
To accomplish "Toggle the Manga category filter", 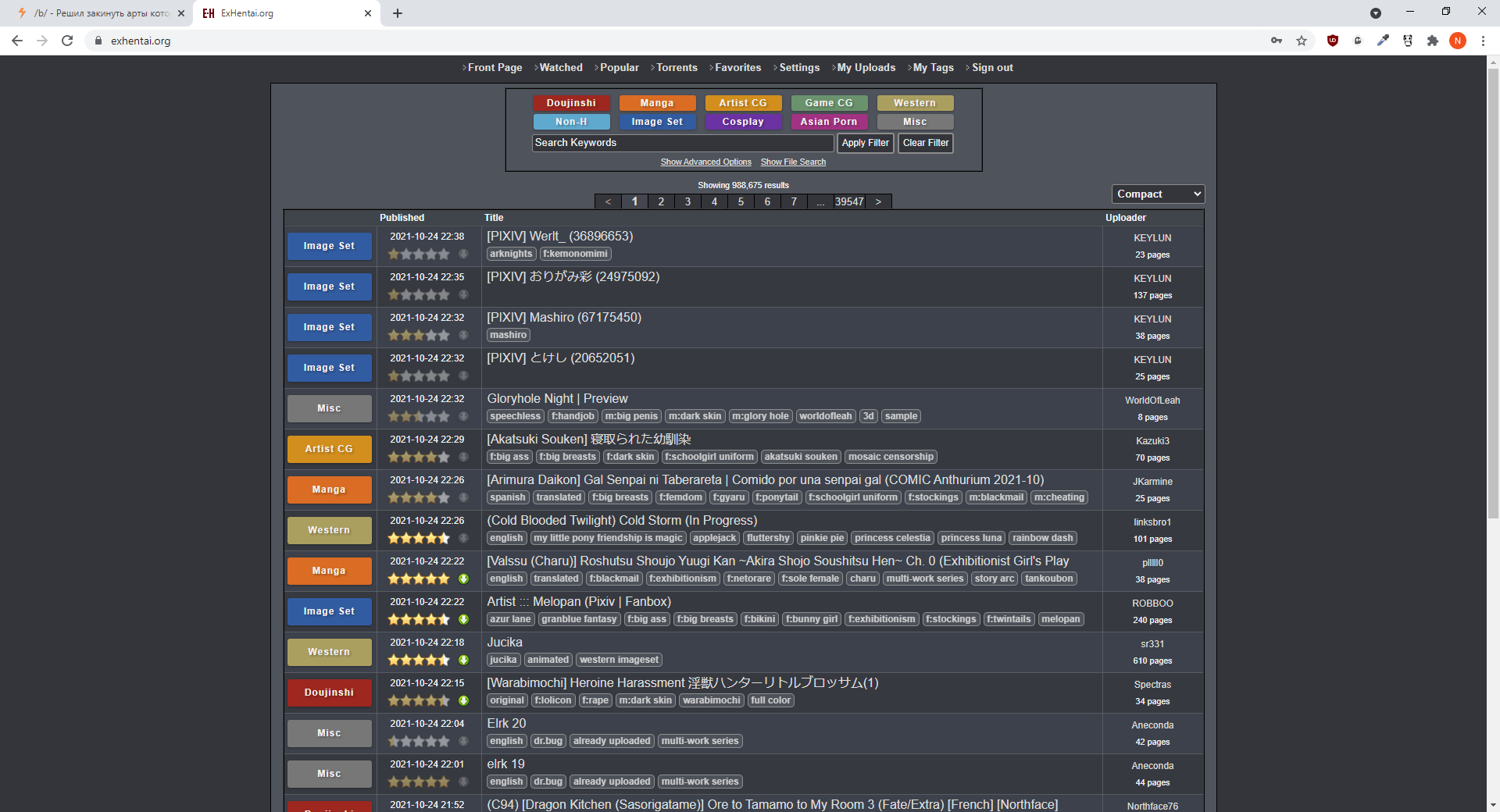I will (x=657, y=103).
